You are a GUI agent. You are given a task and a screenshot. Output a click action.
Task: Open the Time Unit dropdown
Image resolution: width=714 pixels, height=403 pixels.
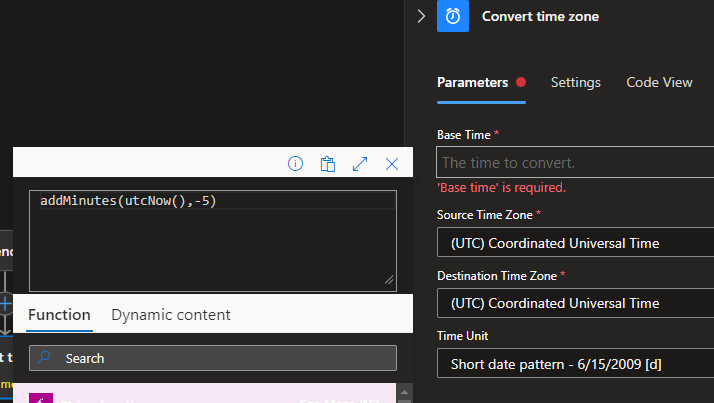575,363
